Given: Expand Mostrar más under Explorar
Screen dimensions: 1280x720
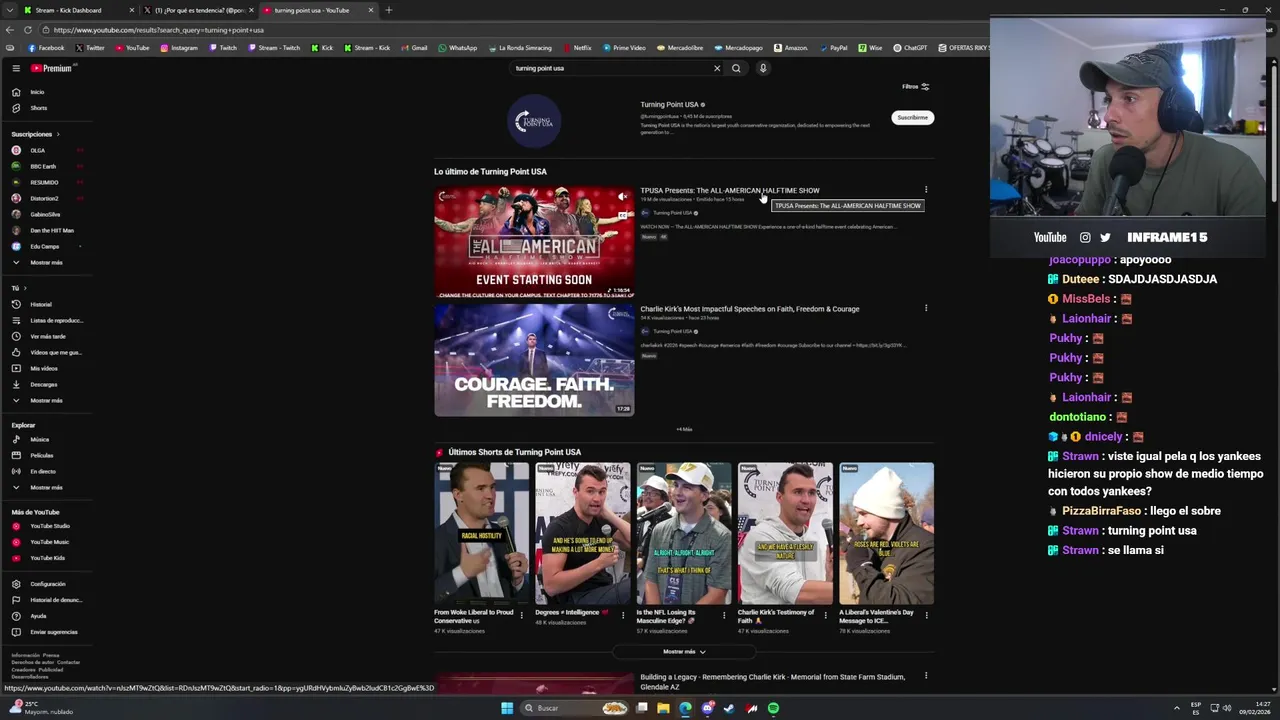Looking at the screenshot, I should click(x=46, y=487).
